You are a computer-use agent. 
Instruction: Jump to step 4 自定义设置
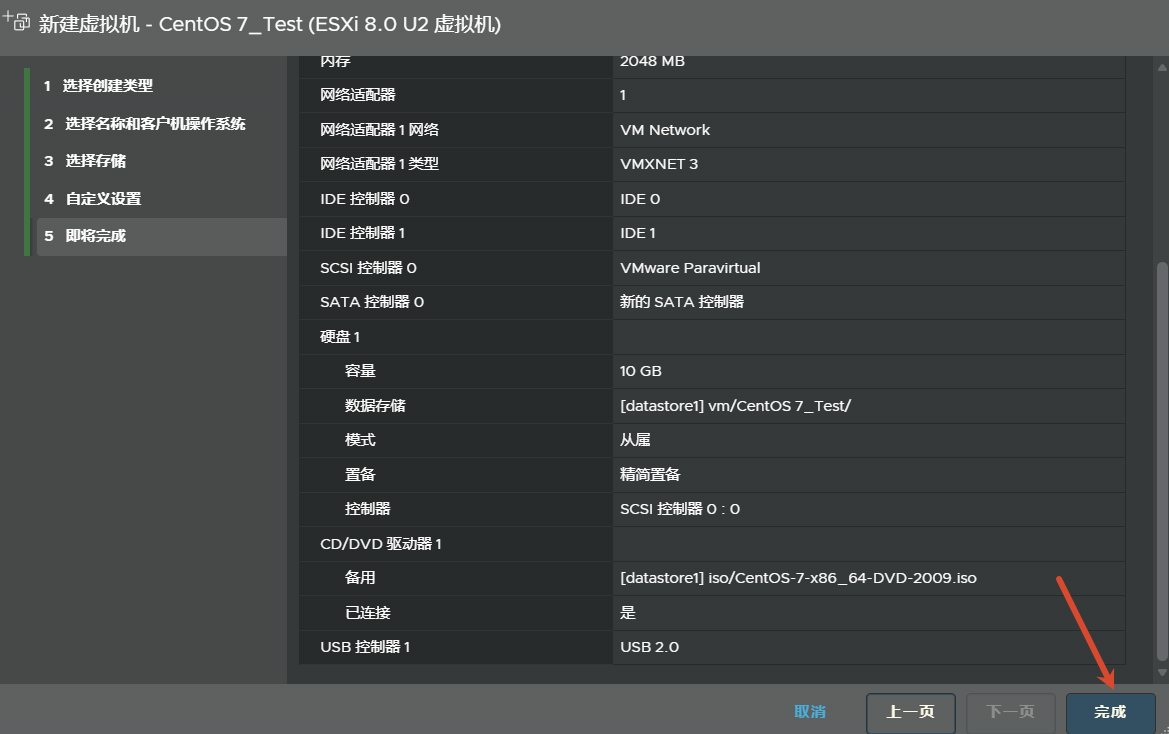point(92,199)
